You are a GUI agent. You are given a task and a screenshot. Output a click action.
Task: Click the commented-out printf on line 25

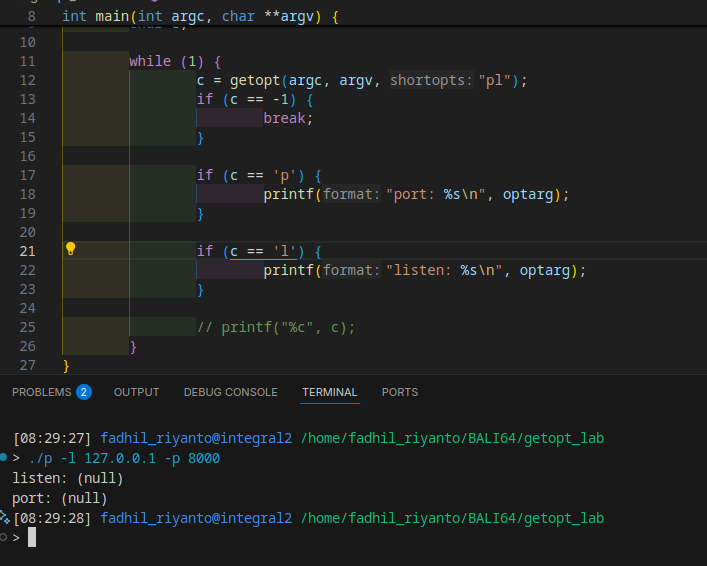coord(276,327)
